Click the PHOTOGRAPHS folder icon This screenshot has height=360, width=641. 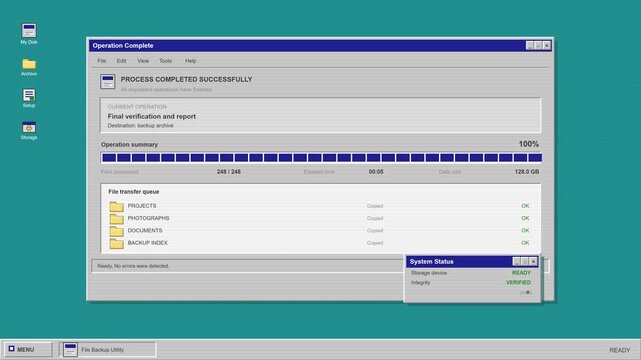coord(117,218)
